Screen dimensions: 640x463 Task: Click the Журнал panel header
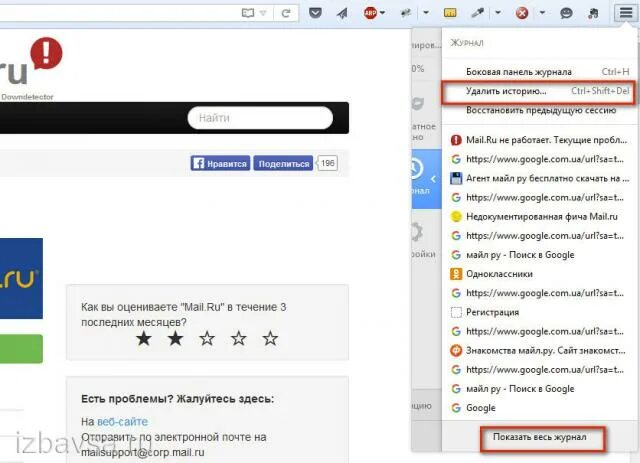[467, 43]
